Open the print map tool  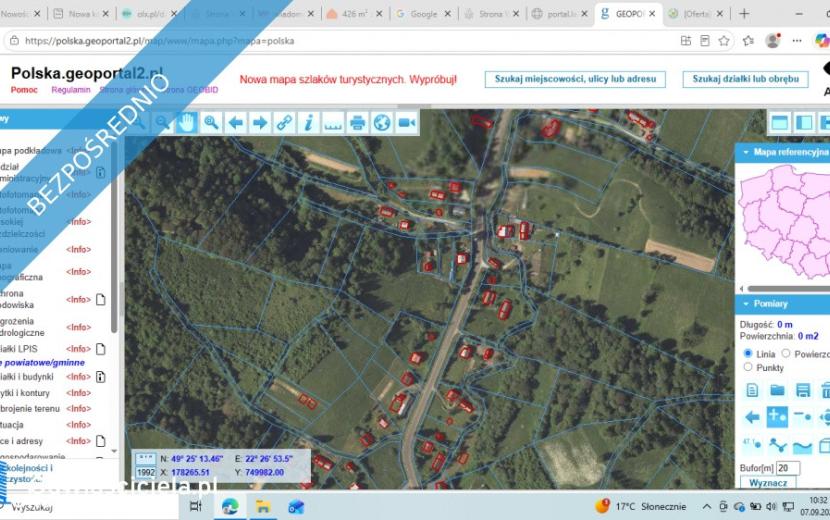[357, 123]
